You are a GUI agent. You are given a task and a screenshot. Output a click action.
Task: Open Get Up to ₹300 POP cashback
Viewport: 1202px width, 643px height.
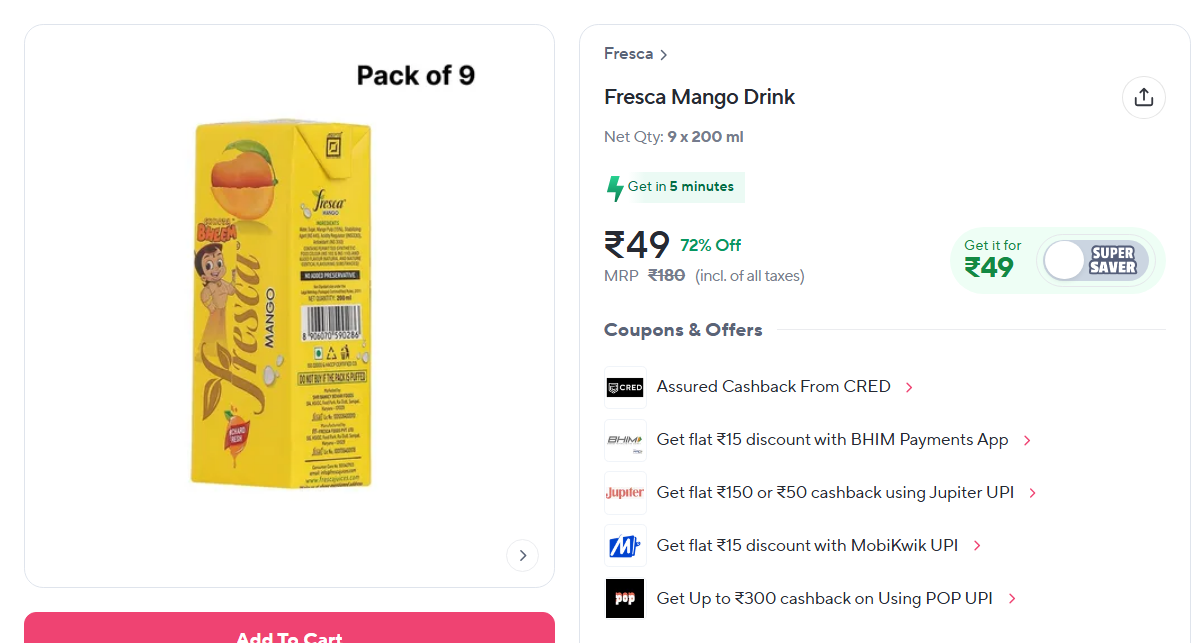(x=824, y=599)
